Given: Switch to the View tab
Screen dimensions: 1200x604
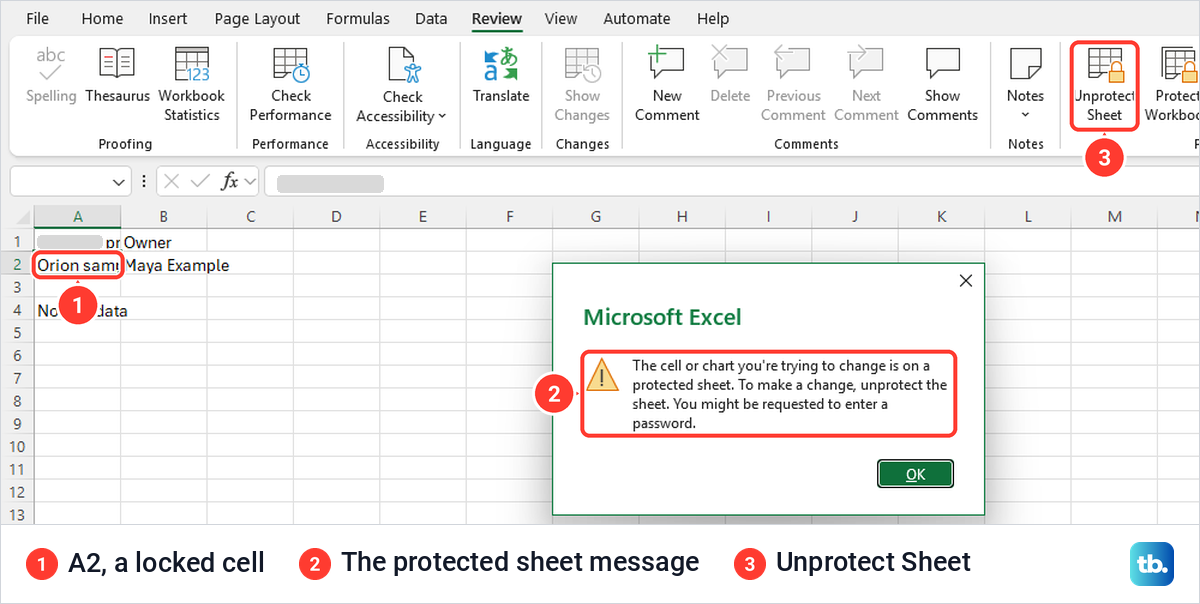Looking at the screenshot, I should pyautogui.click(x=561, y=18).
